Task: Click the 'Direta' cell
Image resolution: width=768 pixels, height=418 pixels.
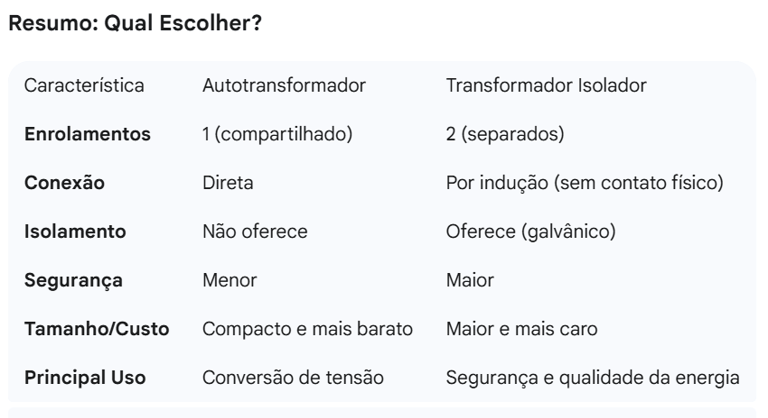Action: point(228,183)
